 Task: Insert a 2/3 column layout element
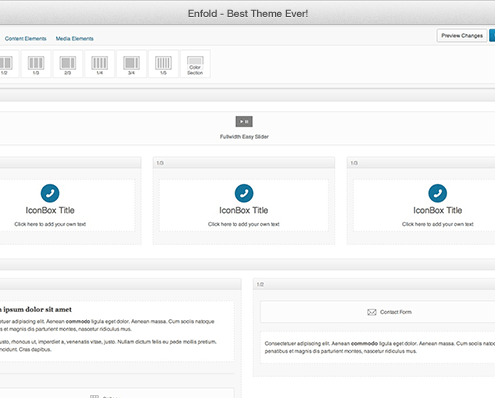point(68,64)
